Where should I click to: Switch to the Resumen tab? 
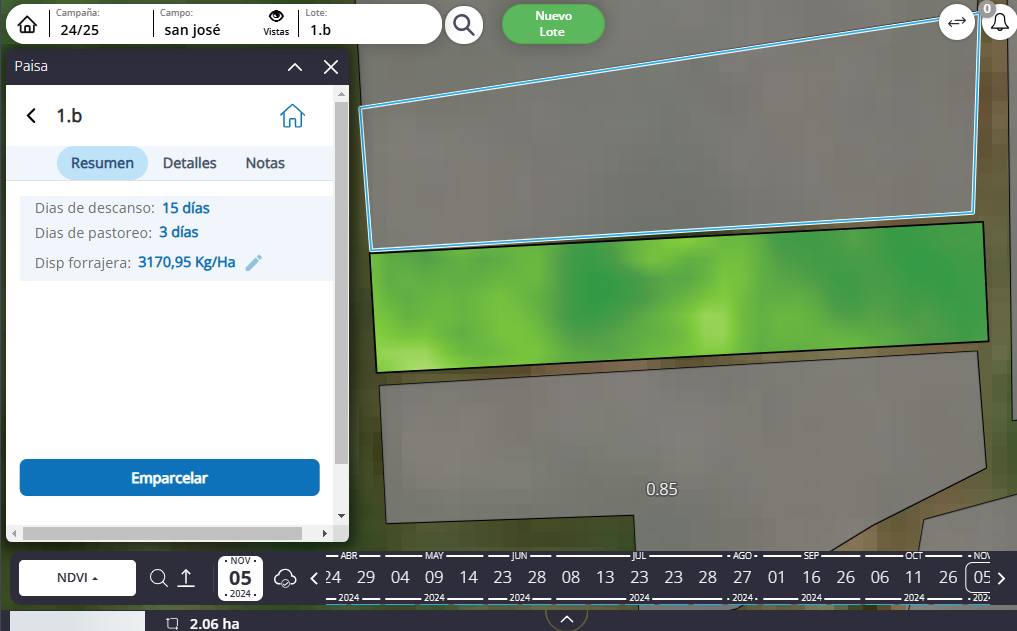(x=102, y=163)
